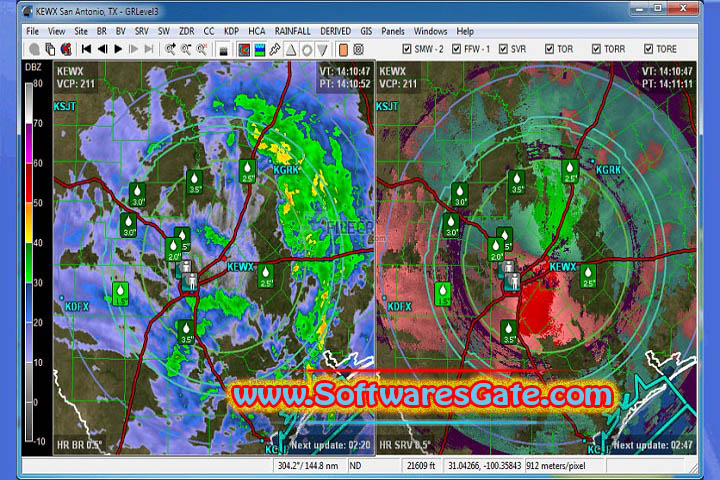The height and width of the screenshot is (480, 720).
Task: Open the Windows menu
Action: 430,31
